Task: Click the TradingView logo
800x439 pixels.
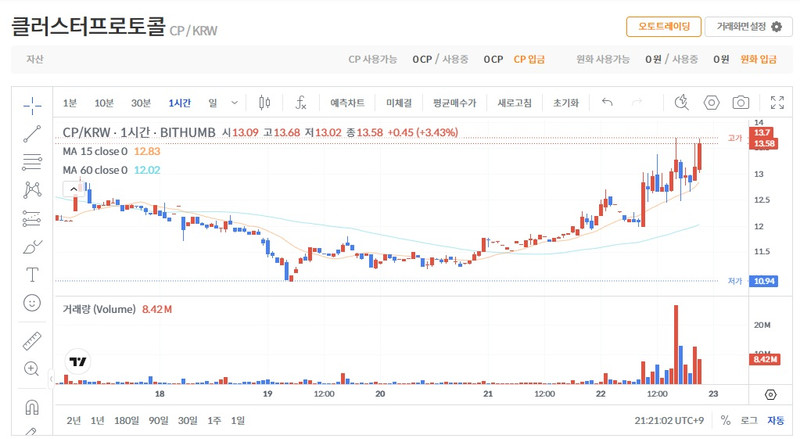Action: (x=78, y=361)
